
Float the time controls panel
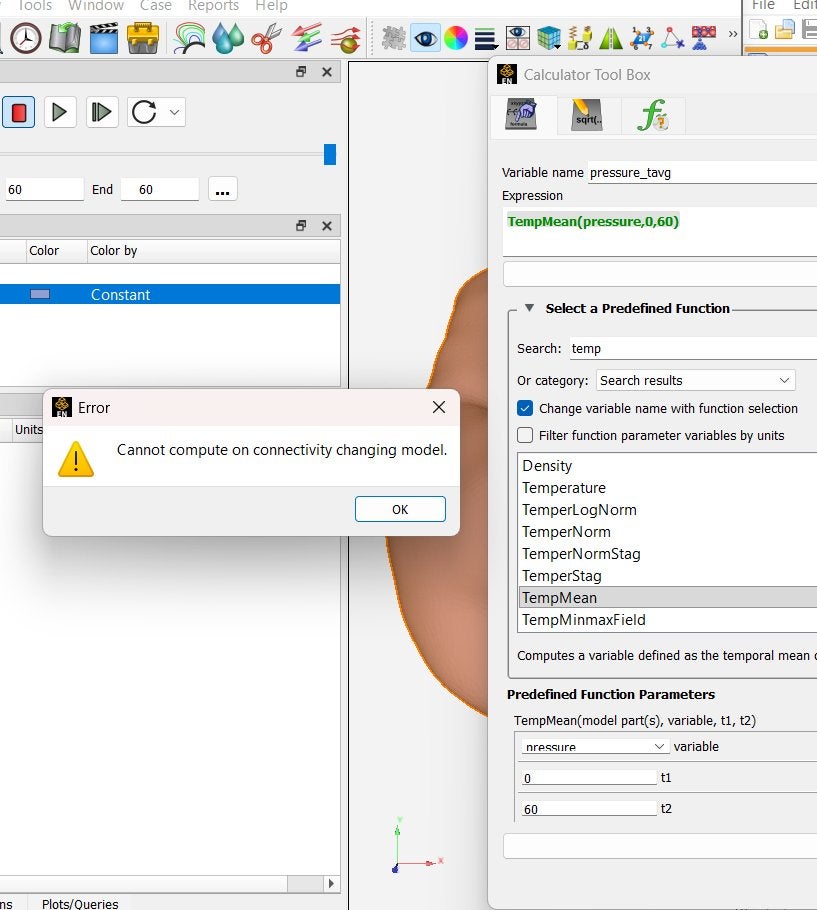(x=301, y=71)
